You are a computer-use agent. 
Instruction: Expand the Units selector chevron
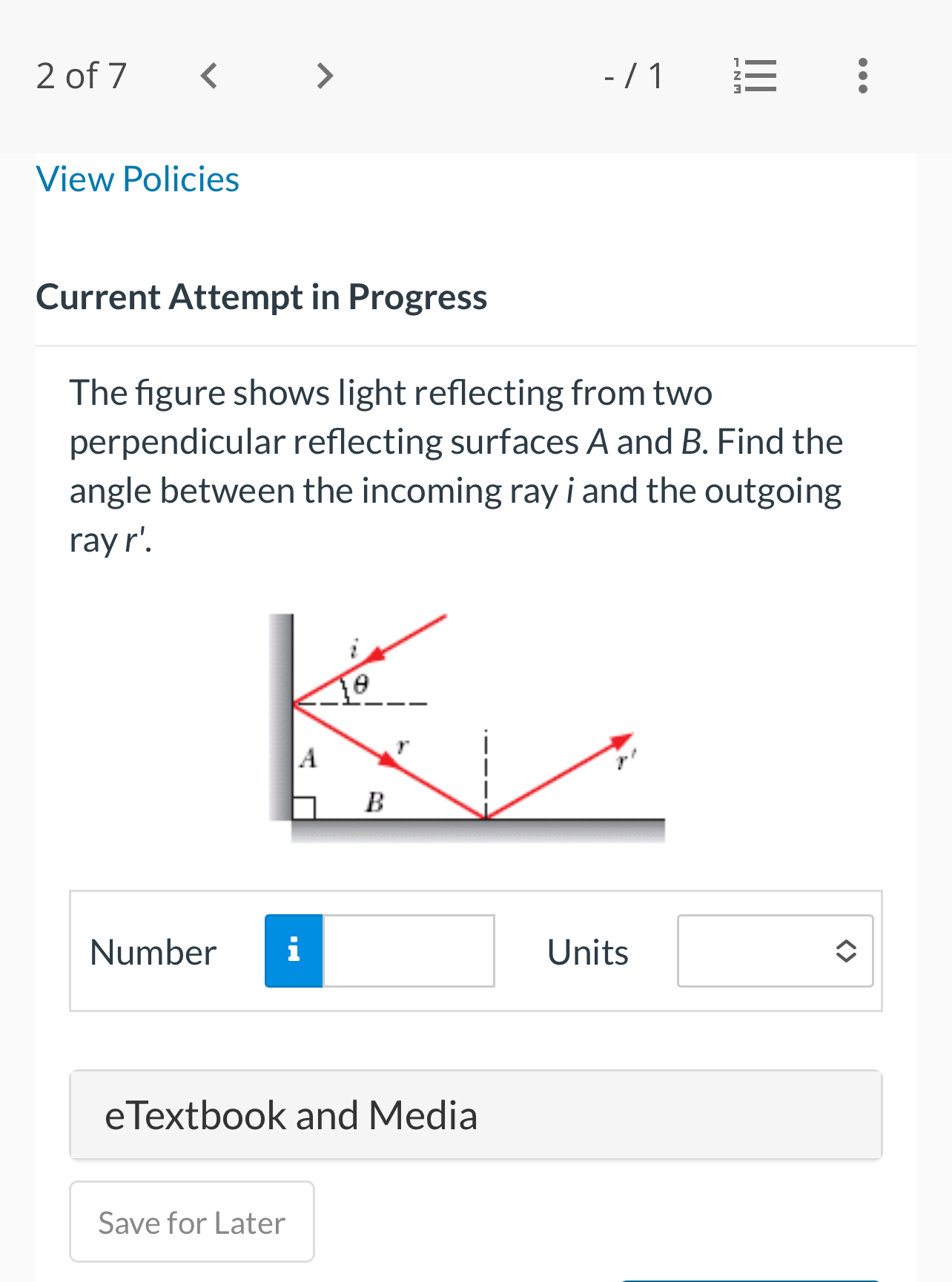(847, 951)
